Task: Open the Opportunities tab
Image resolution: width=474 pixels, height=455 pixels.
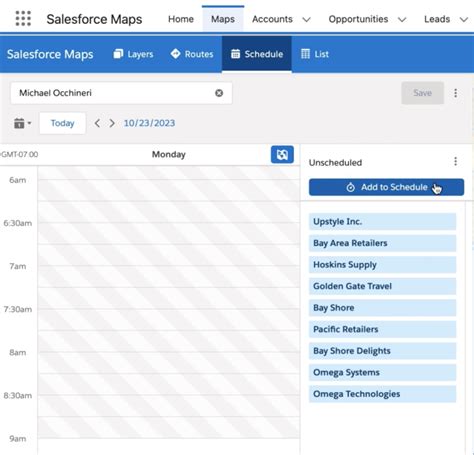Action: tap(358, 19)
